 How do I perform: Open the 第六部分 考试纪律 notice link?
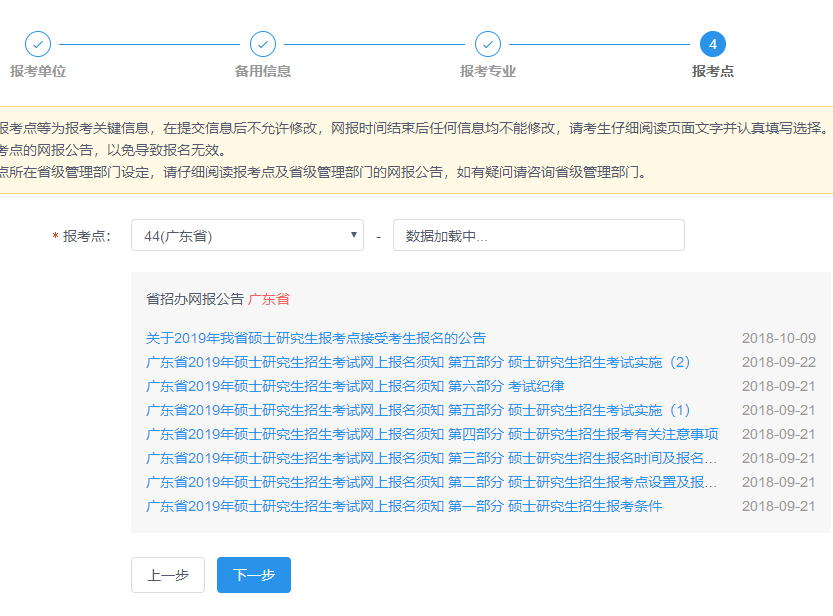pyautogui.click(x=355, y=386)
